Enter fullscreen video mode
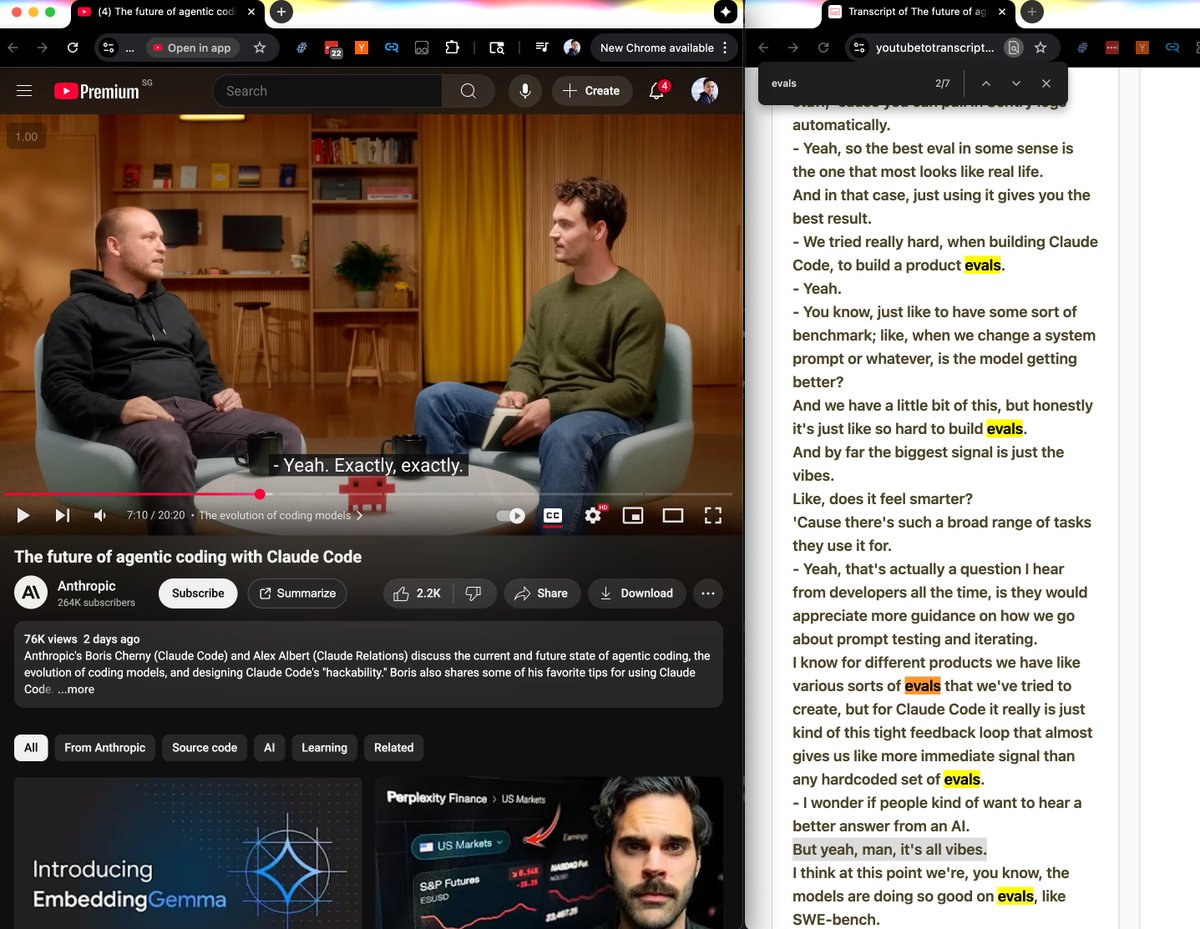Screen dimensions: 1200x929 (712, 515)
